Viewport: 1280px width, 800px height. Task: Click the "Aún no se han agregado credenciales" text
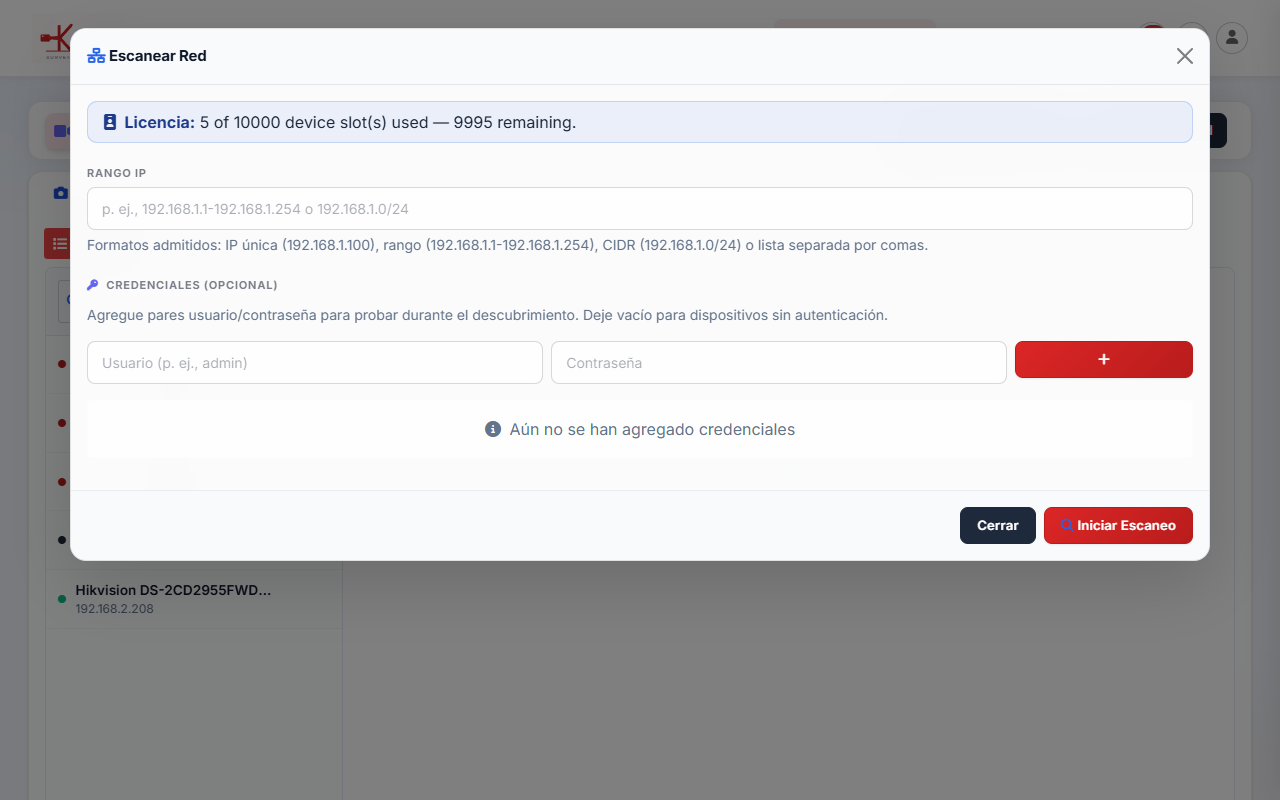pyautogui.click(x=652, y=429)
